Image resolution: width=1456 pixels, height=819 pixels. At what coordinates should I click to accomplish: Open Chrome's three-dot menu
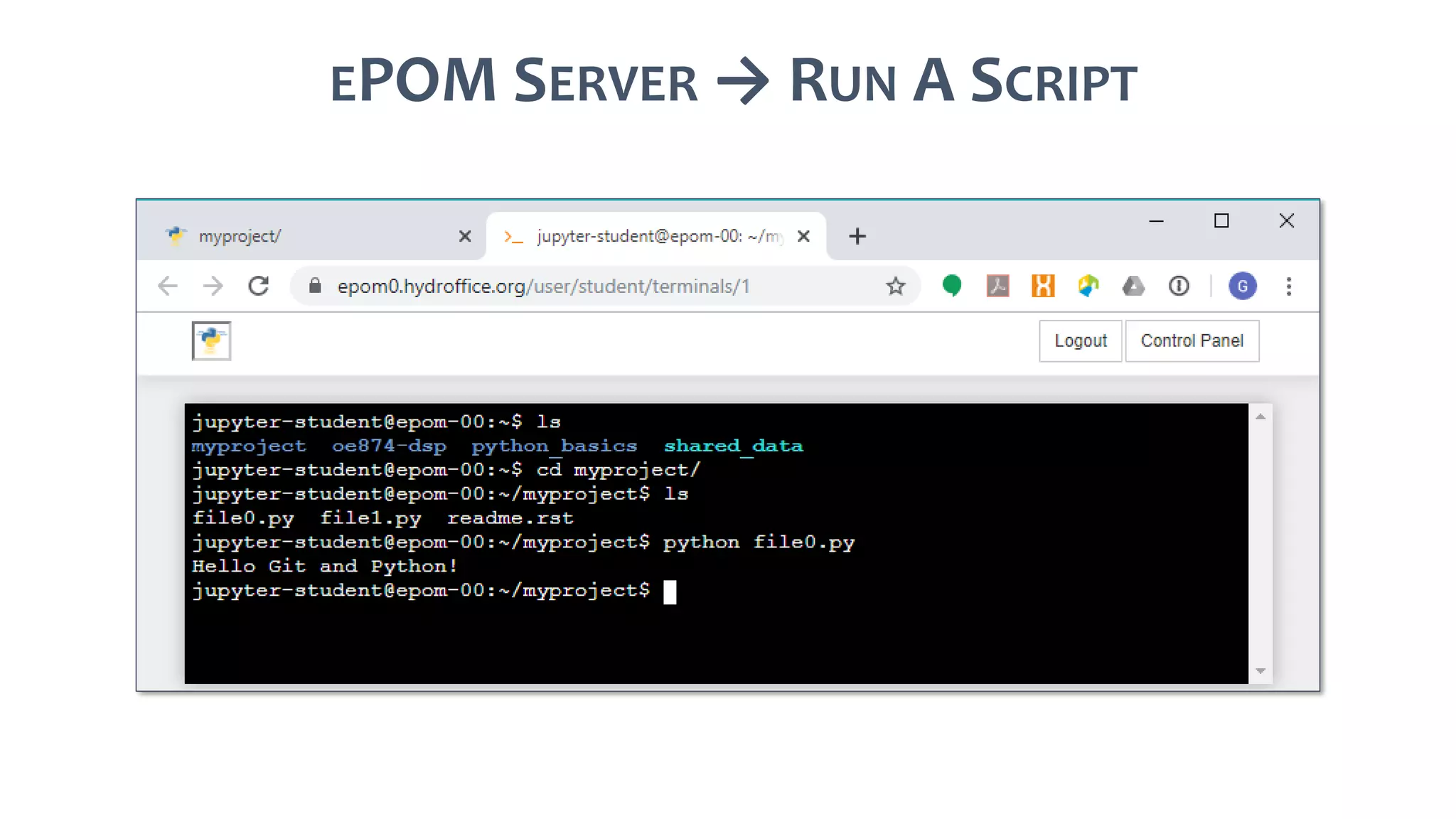(1289, 286)
